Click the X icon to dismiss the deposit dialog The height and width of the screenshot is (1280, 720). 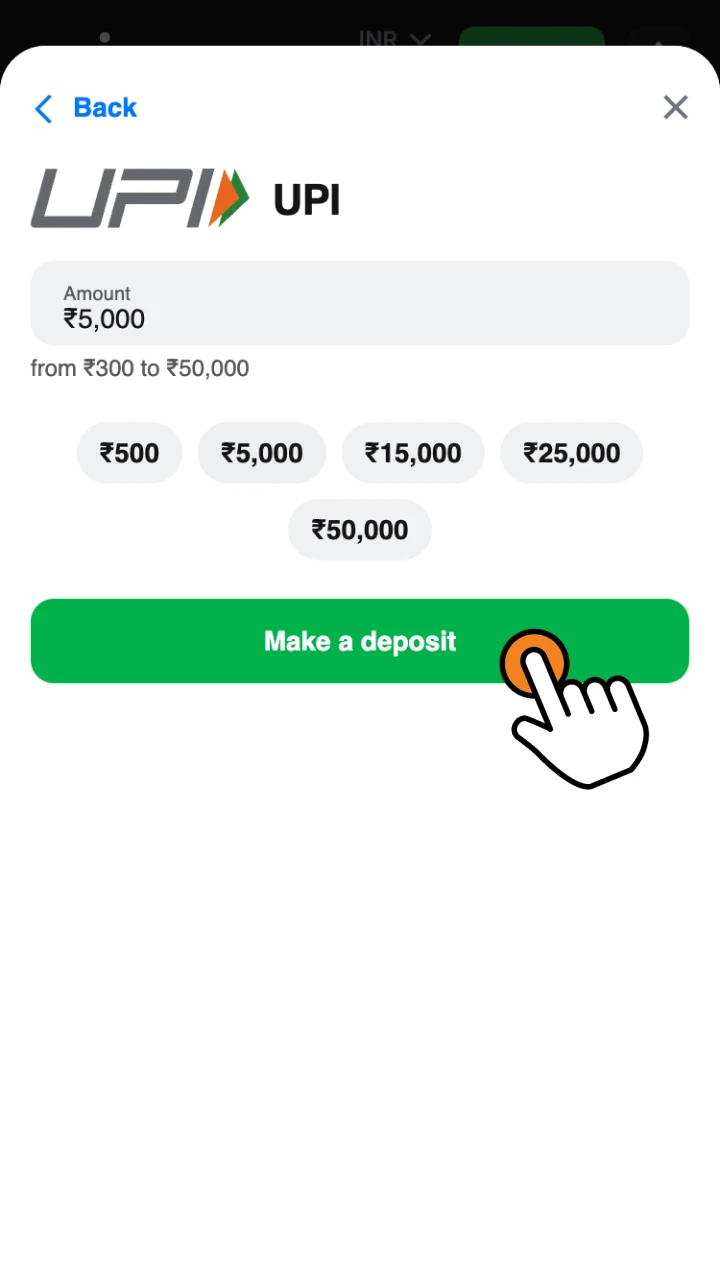675,107
